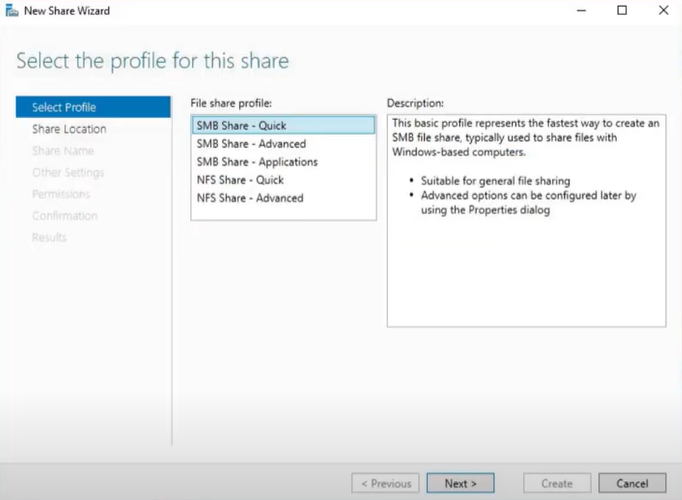Screen dimensions: 682x500
Task: Click the Description label
Action: click(x=415, y=103)
